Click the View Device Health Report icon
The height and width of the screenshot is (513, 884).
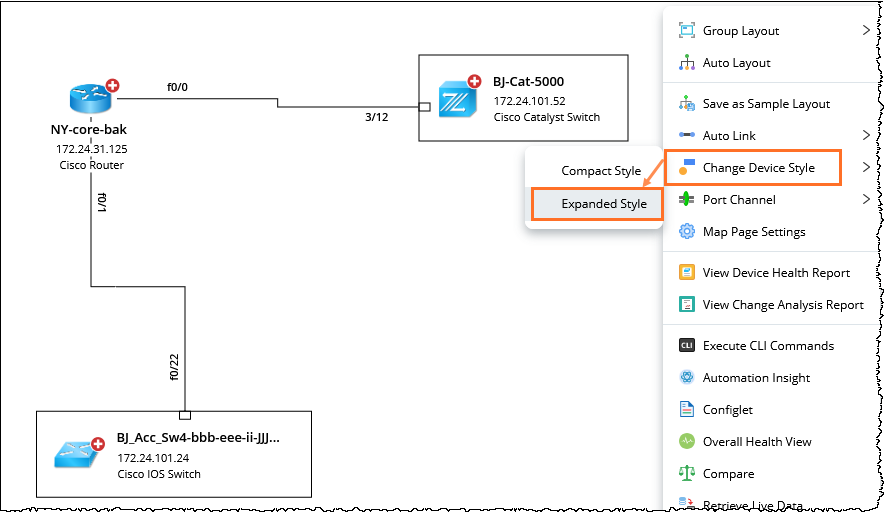tap(687, 273)
